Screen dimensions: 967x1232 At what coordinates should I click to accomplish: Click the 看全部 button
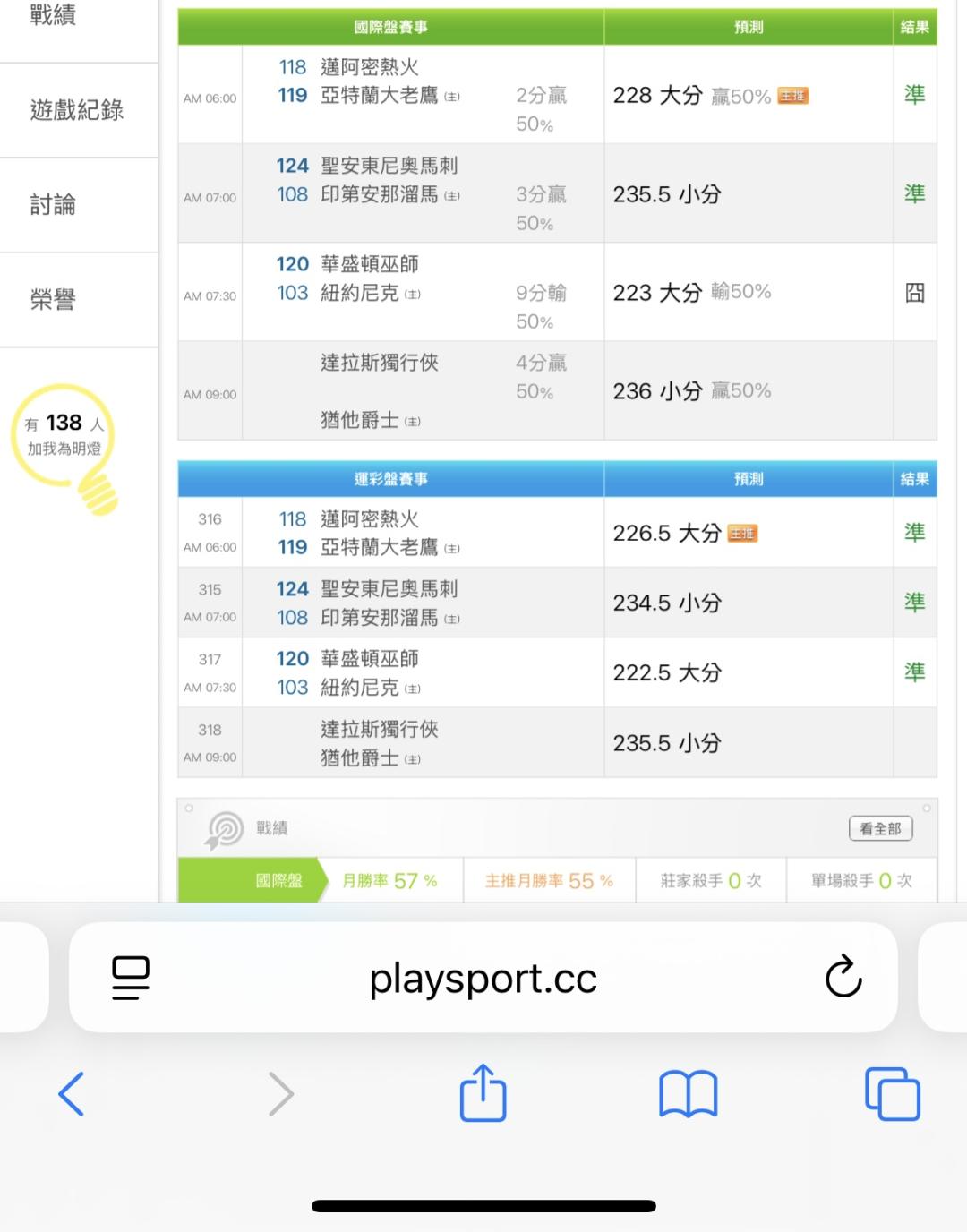pos(880,829)
